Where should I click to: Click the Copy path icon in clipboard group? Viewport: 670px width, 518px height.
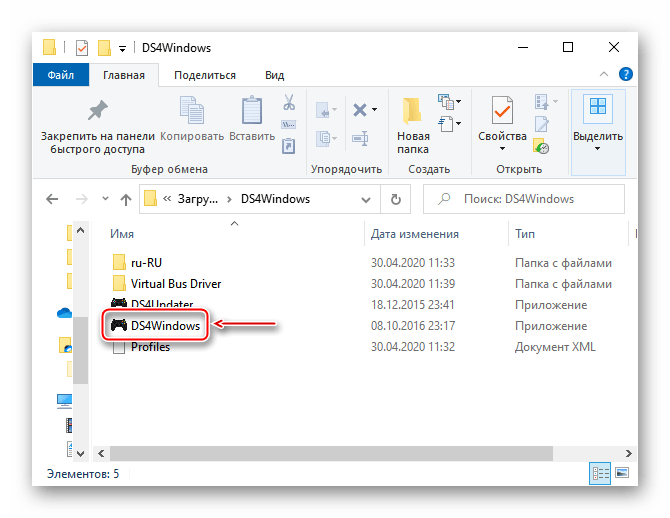pos(289,125)
